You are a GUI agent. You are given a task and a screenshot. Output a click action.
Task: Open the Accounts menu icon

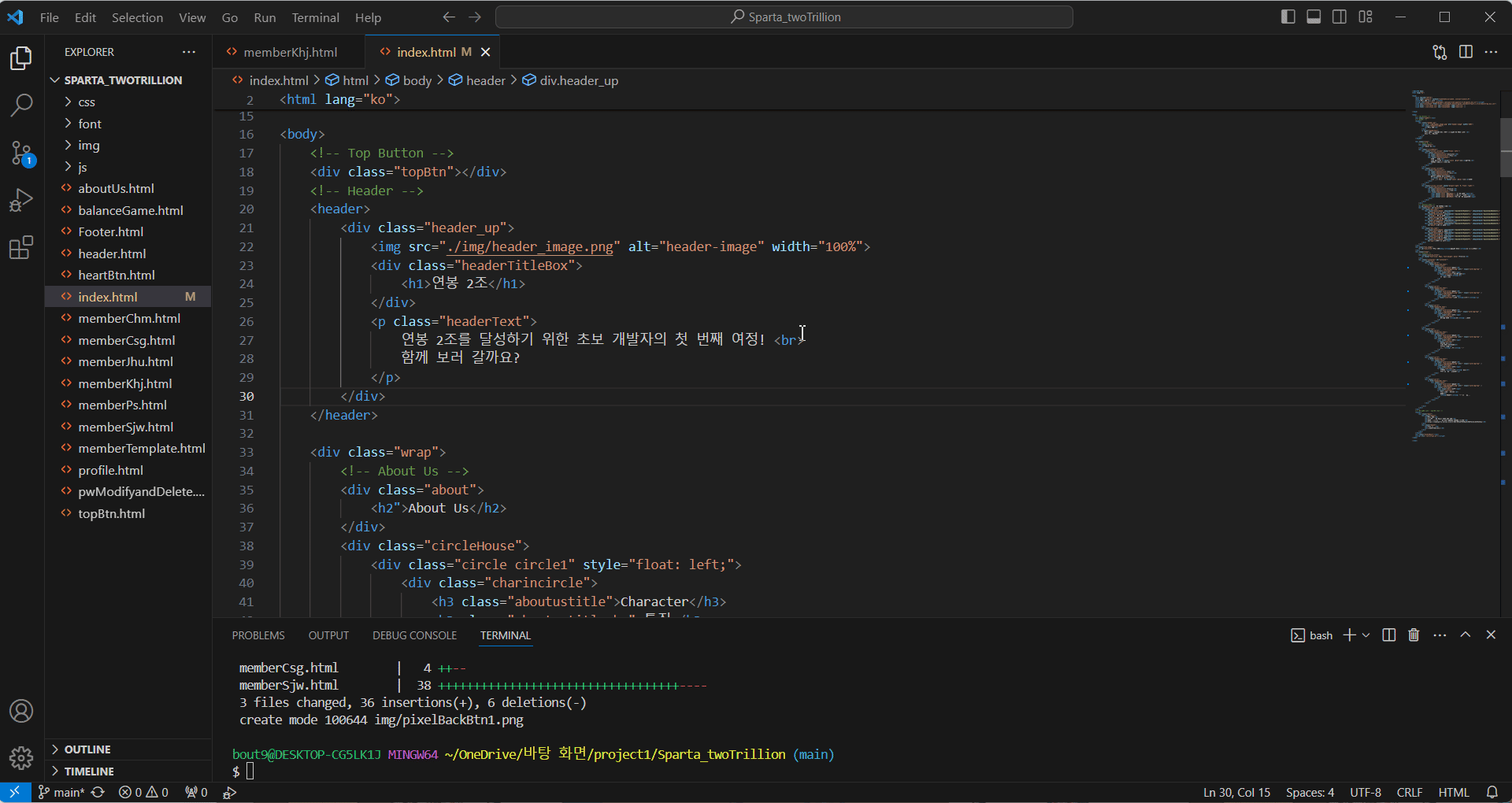point(21,711)
